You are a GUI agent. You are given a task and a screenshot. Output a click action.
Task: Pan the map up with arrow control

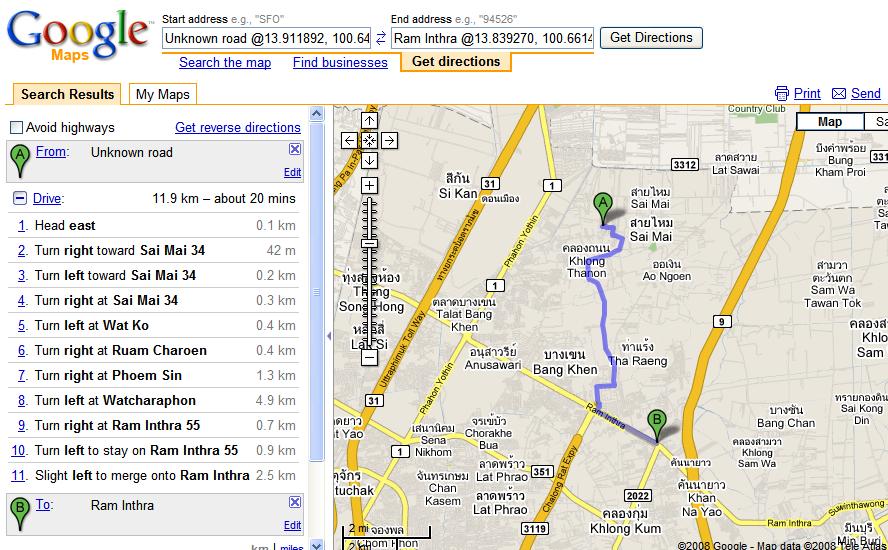(369, 120)
